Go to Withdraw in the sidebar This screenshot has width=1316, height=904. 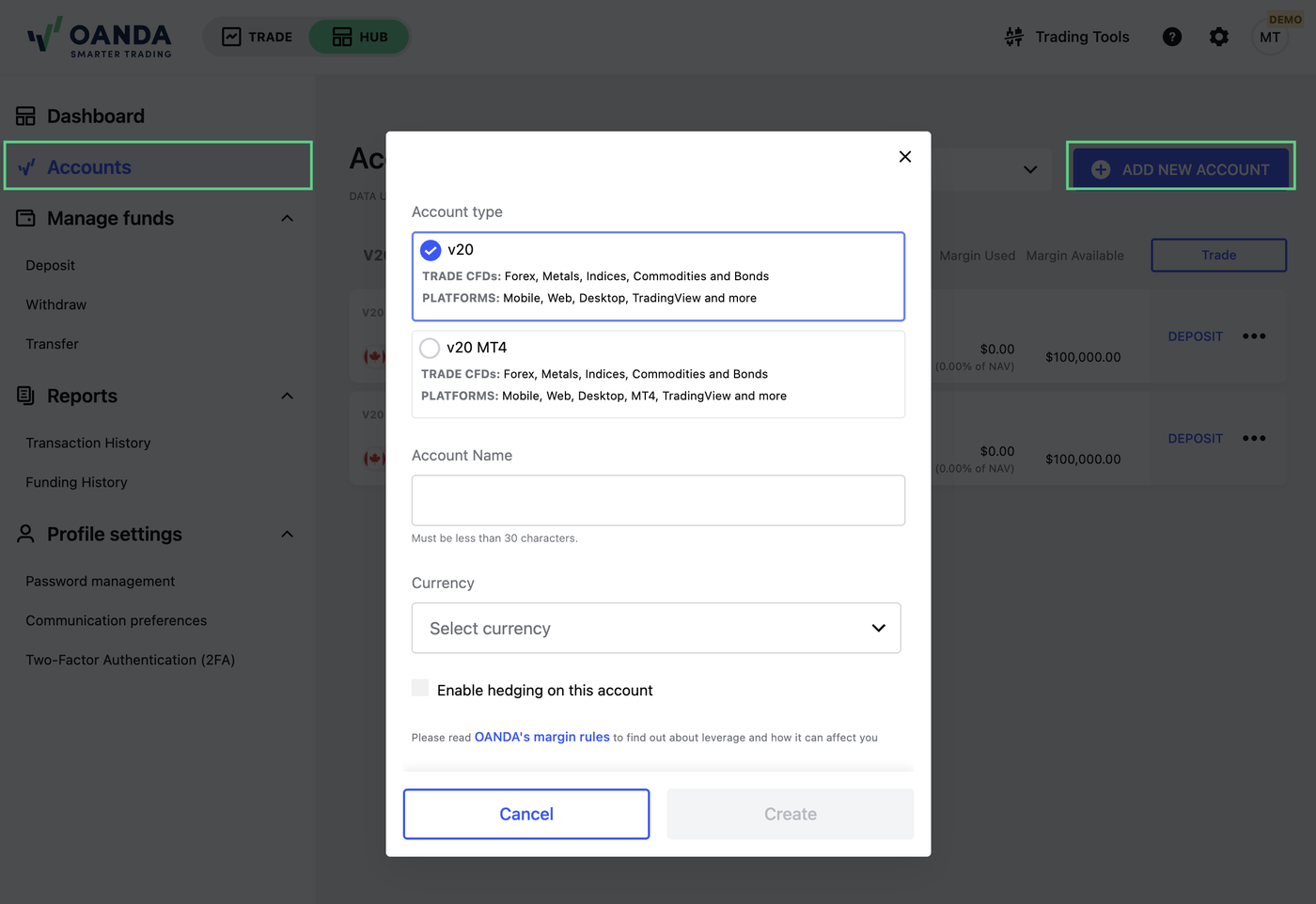(56, 304)
